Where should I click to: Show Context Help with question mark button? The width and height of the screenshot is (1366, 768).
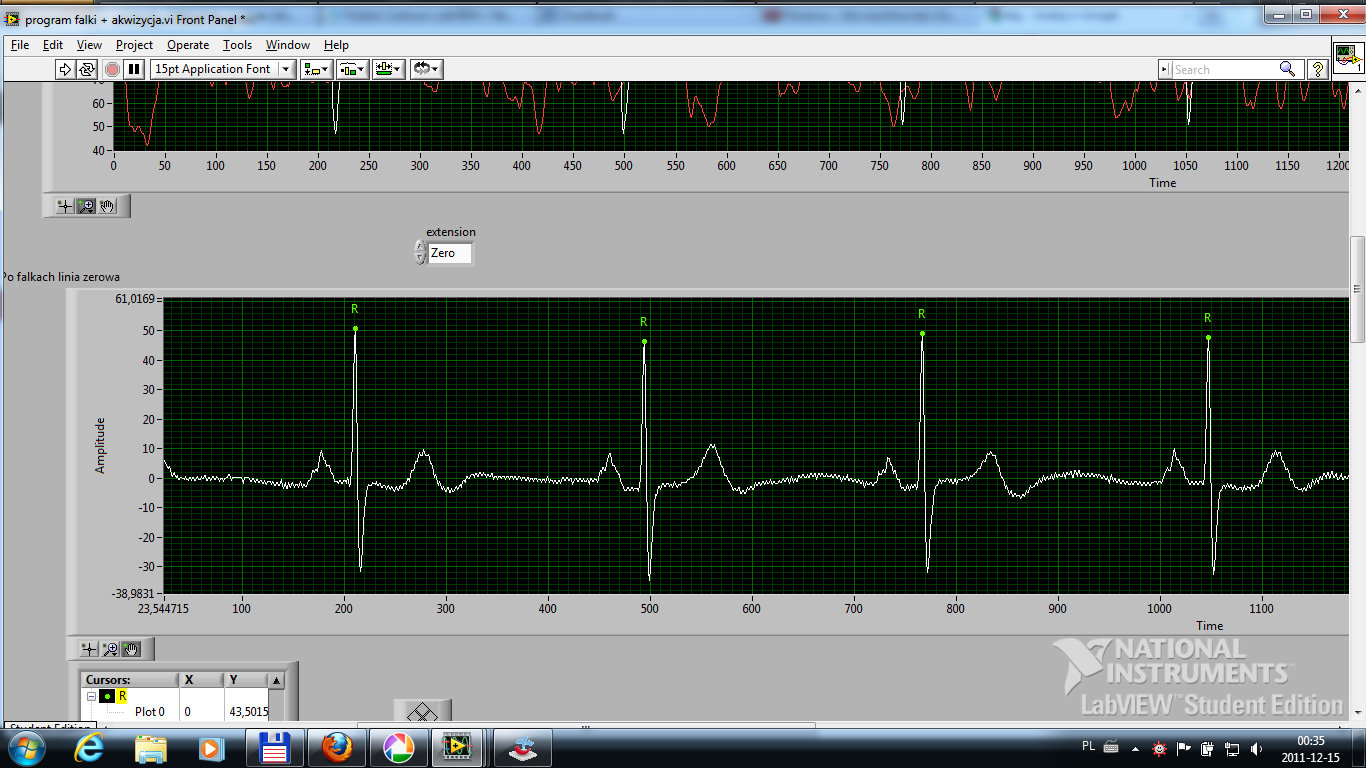pyautogui.click(x=1318, y=69)
